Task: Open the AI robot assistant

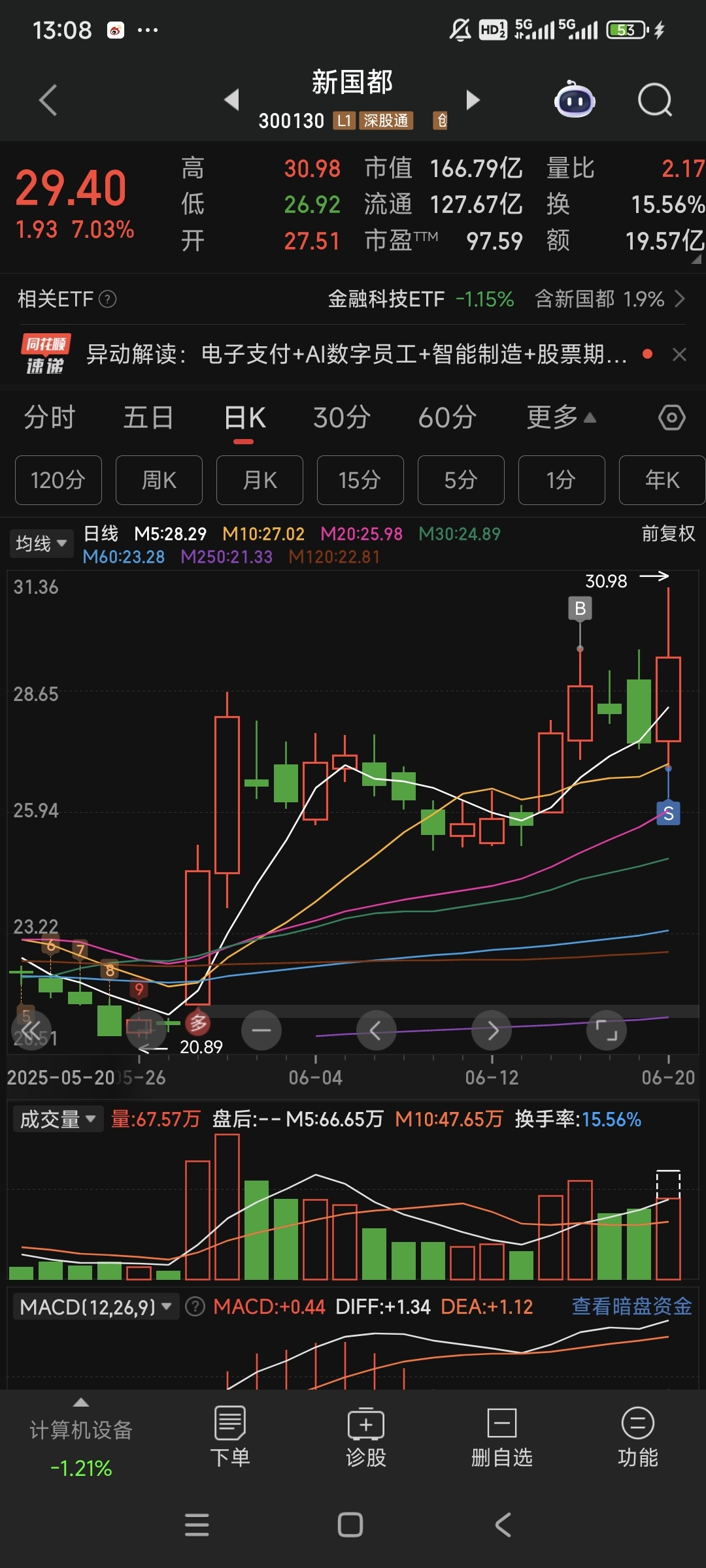Action: coord(574,99)
